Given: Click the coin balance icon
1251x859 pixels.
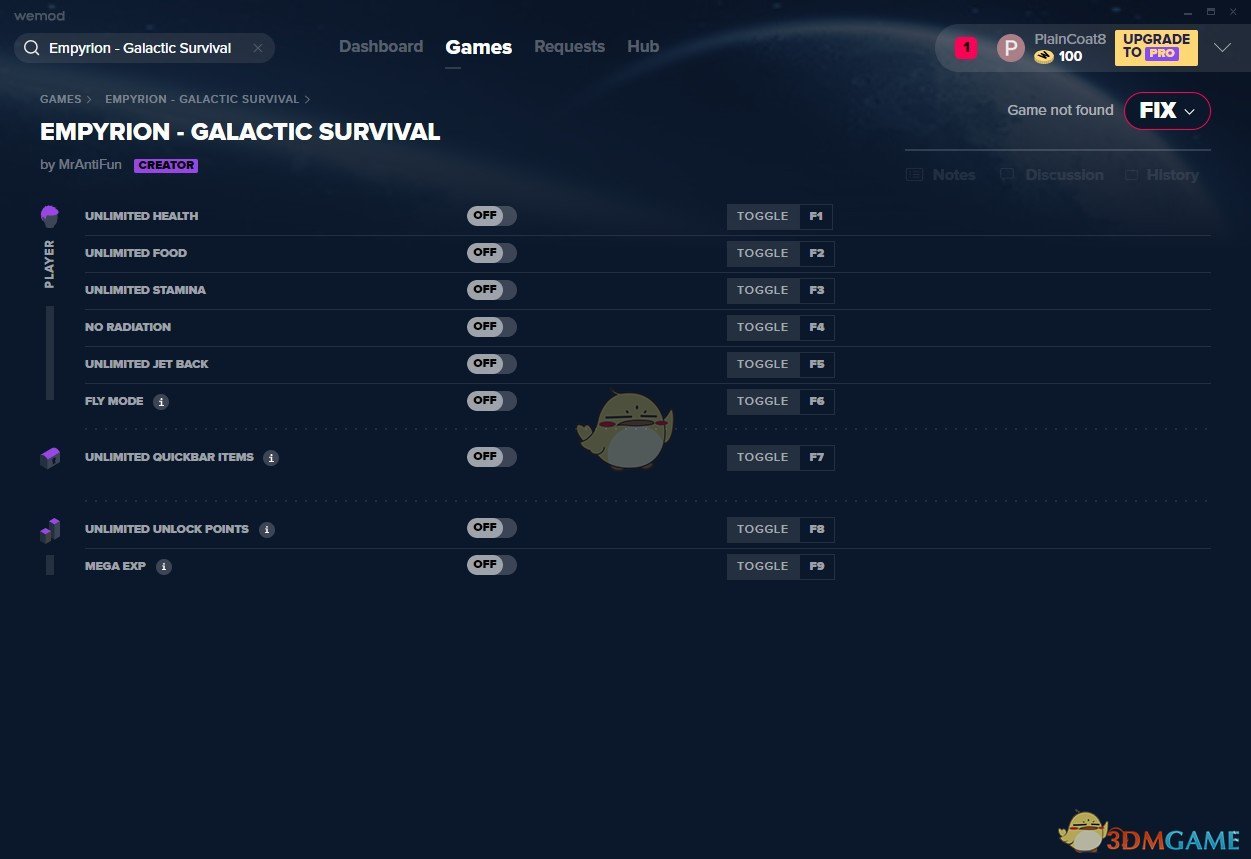Looking at the screenshot, I should click(x=1044, y=57).
